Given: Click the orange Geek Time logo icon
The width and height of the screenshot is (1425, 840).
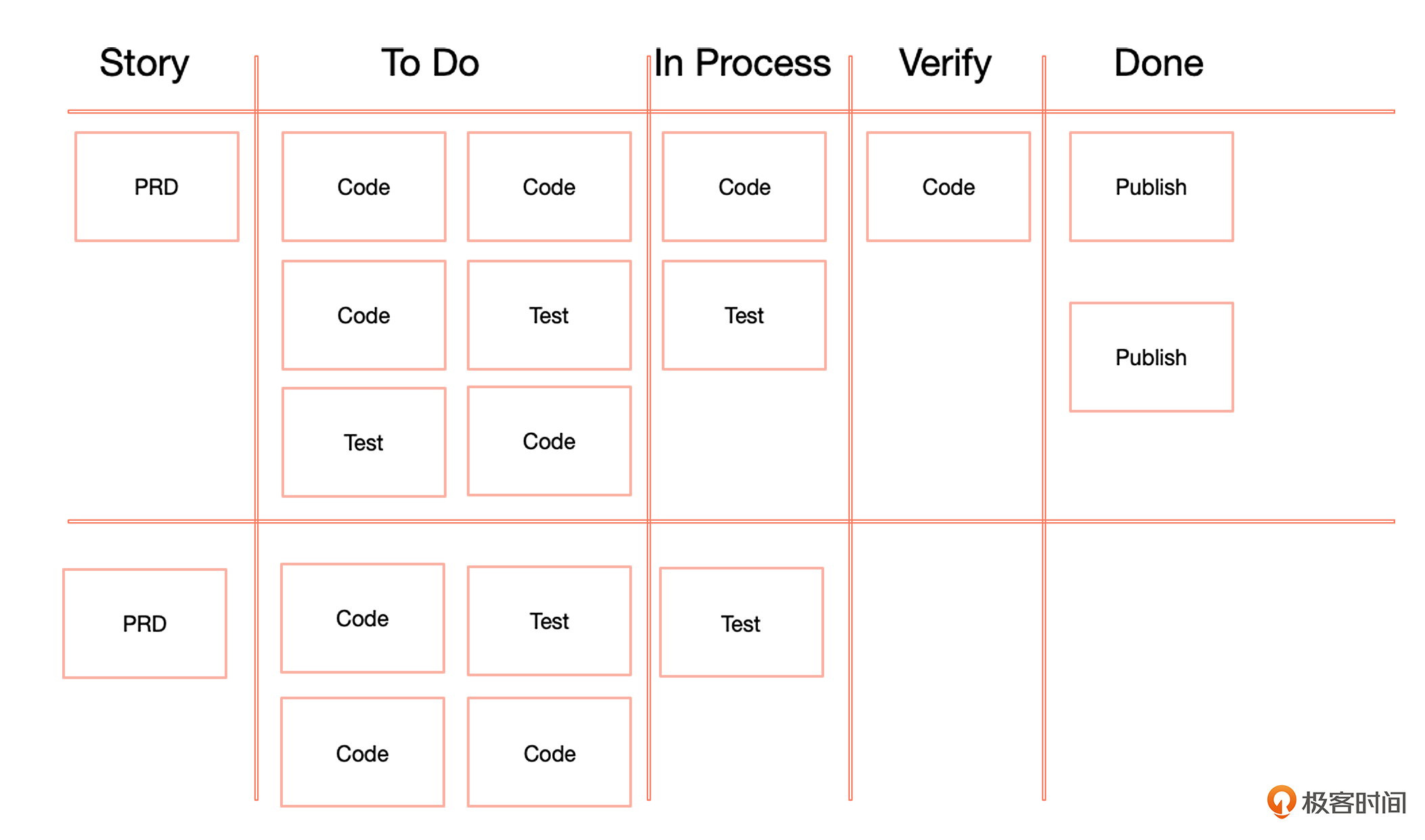Looking at the screenshot, I should (1281, 801).
